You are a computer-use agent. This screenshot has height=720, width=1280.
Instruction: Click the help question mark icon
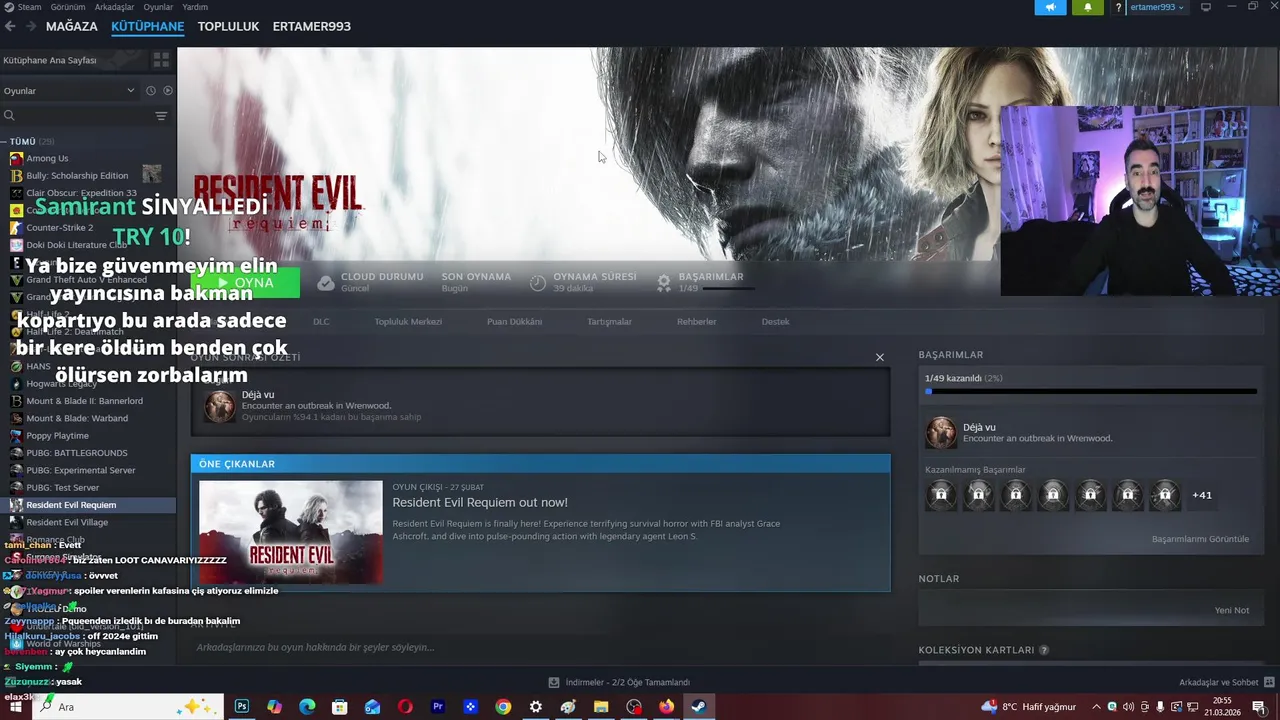click(x=1118, y=7)
